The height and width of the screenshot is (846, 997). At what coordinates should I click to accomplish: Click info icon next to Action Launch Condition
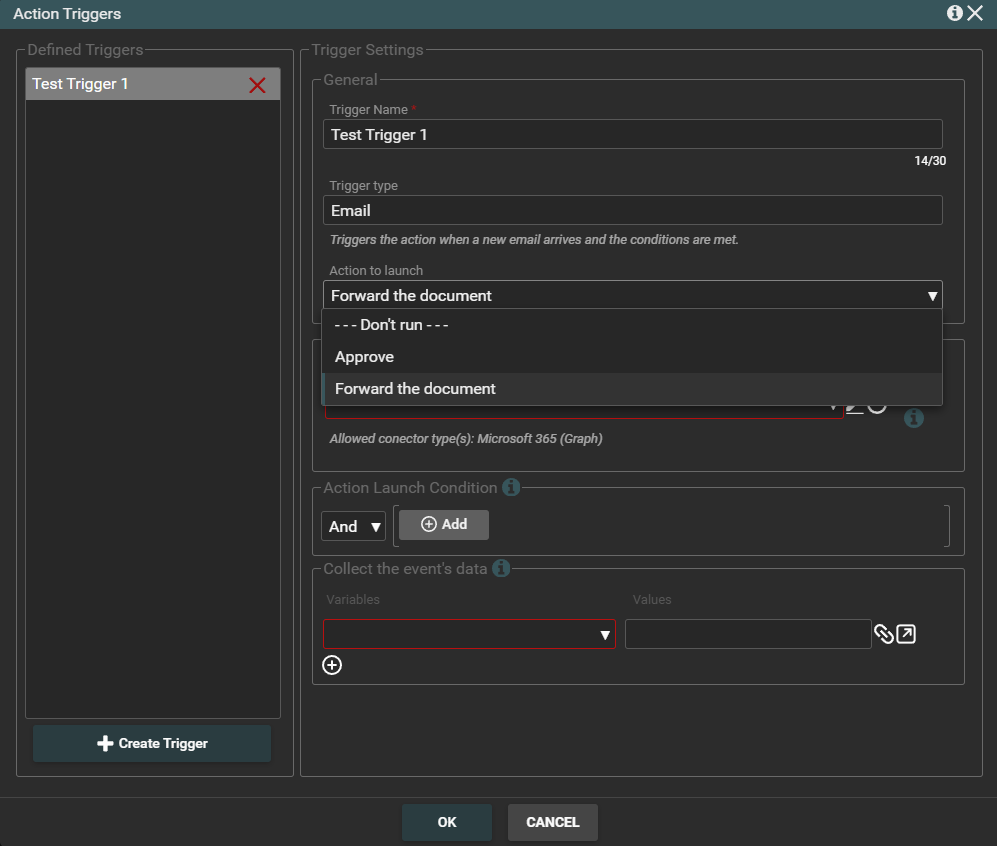pyautogui.click(x=511, y=488)
